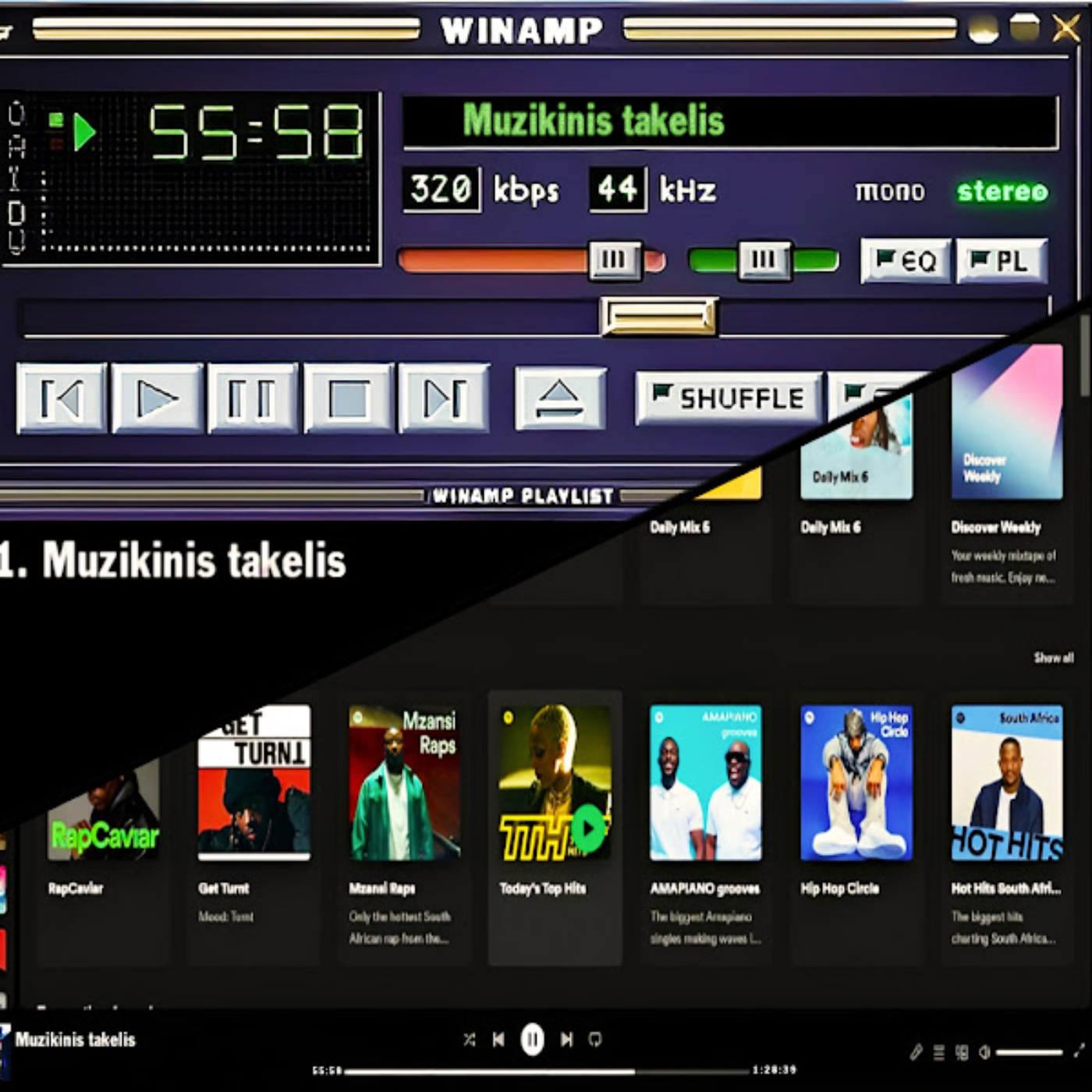Pause playback with Winamp's Pause button

coord(253,399)
